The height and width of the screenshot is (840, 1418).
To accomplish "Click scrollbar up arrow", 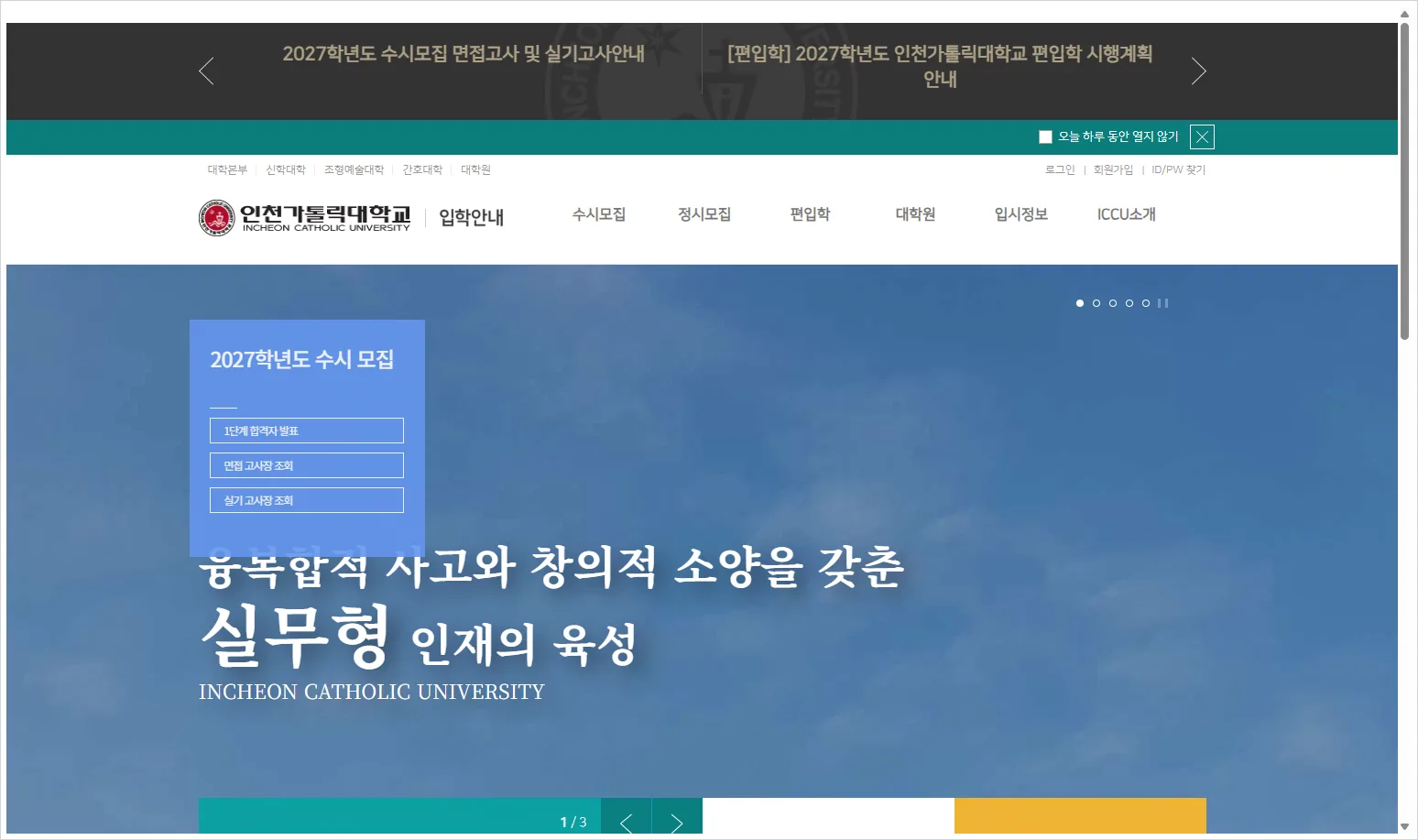I will coord(1404,14).
